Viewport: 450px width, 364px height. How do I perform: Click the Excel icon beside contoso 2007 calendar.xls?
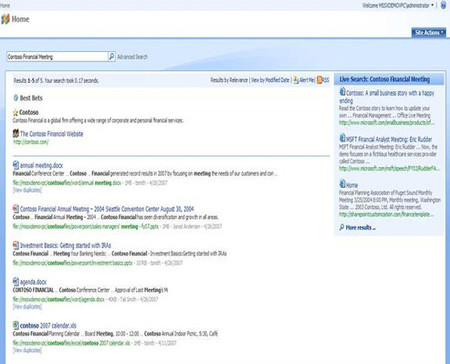click(16, 325)
